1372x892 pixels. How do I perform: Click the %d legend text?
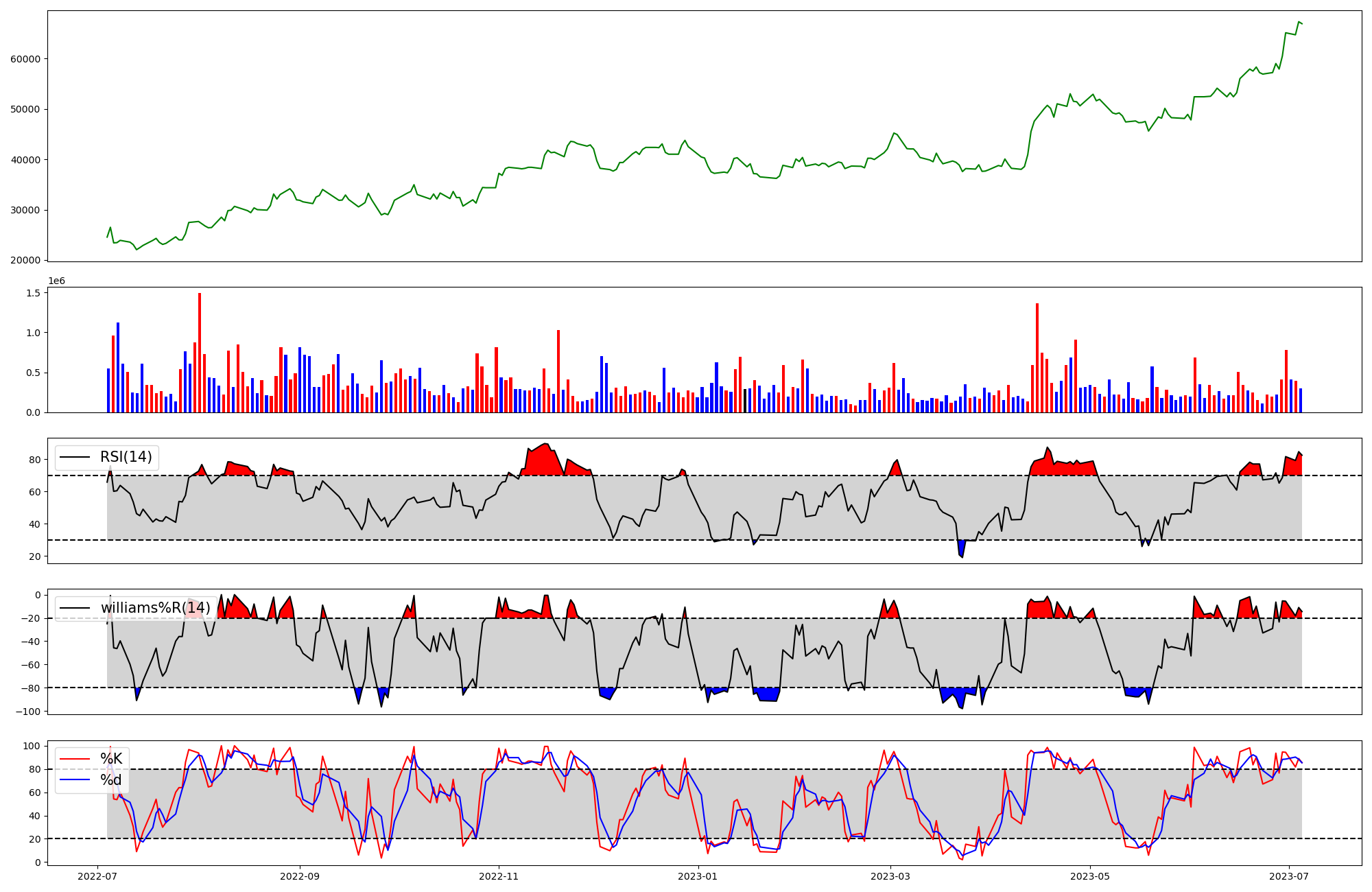click(111, 780)
